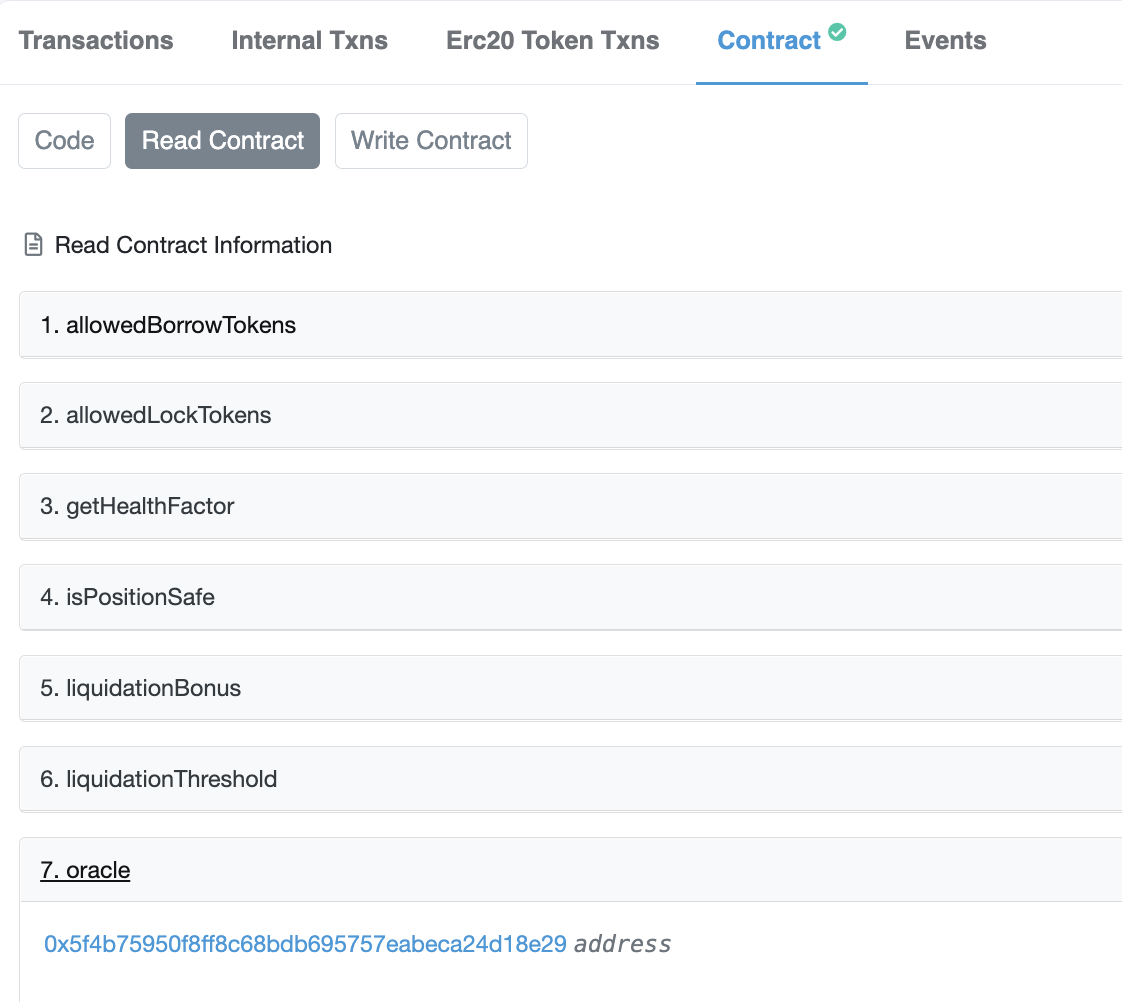The height and width of the screenshot is (1002, 1122).
Task: Click the Code button
Action: tap(64, 141)
